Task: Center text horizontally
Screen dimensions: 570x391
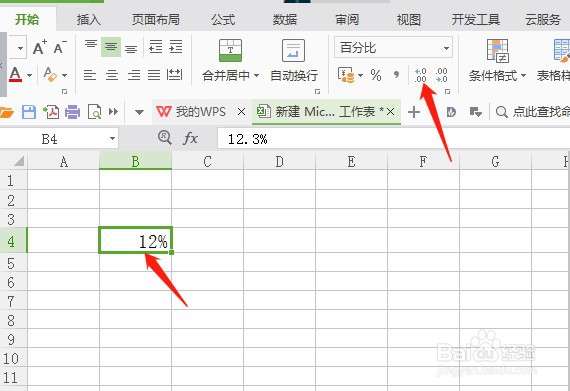Action: coord(112,75)
